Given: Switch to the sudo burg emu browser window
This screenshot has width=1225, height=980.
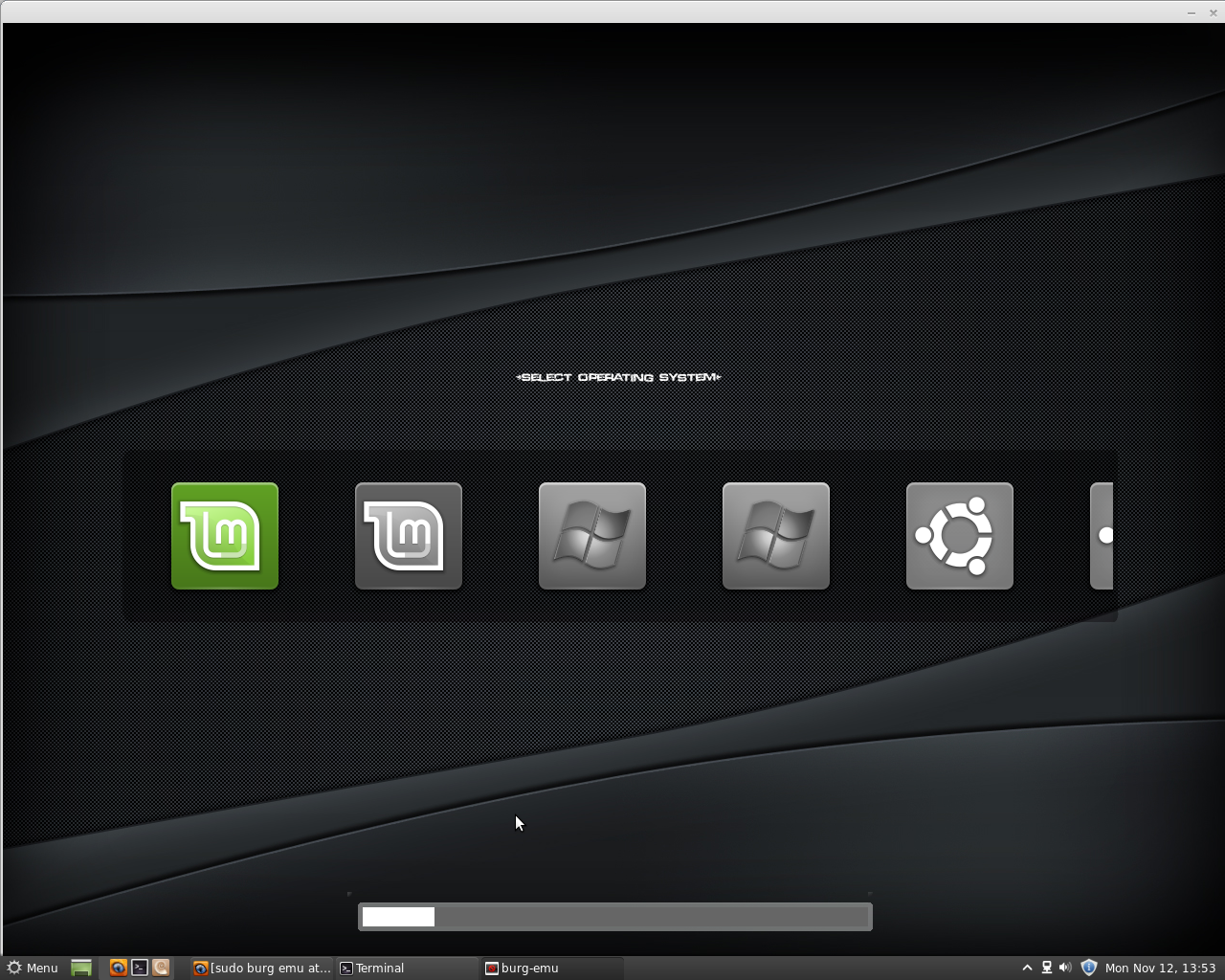Looking at the screenshot, I should pos(261,968).
